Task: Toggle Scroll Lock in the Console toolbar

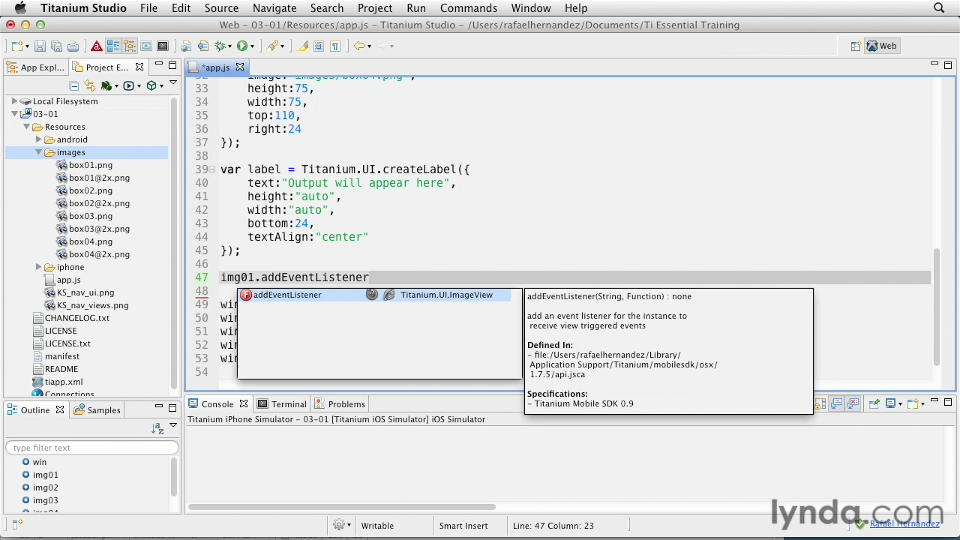Action: pyautogui.click(x=820, y=403)
